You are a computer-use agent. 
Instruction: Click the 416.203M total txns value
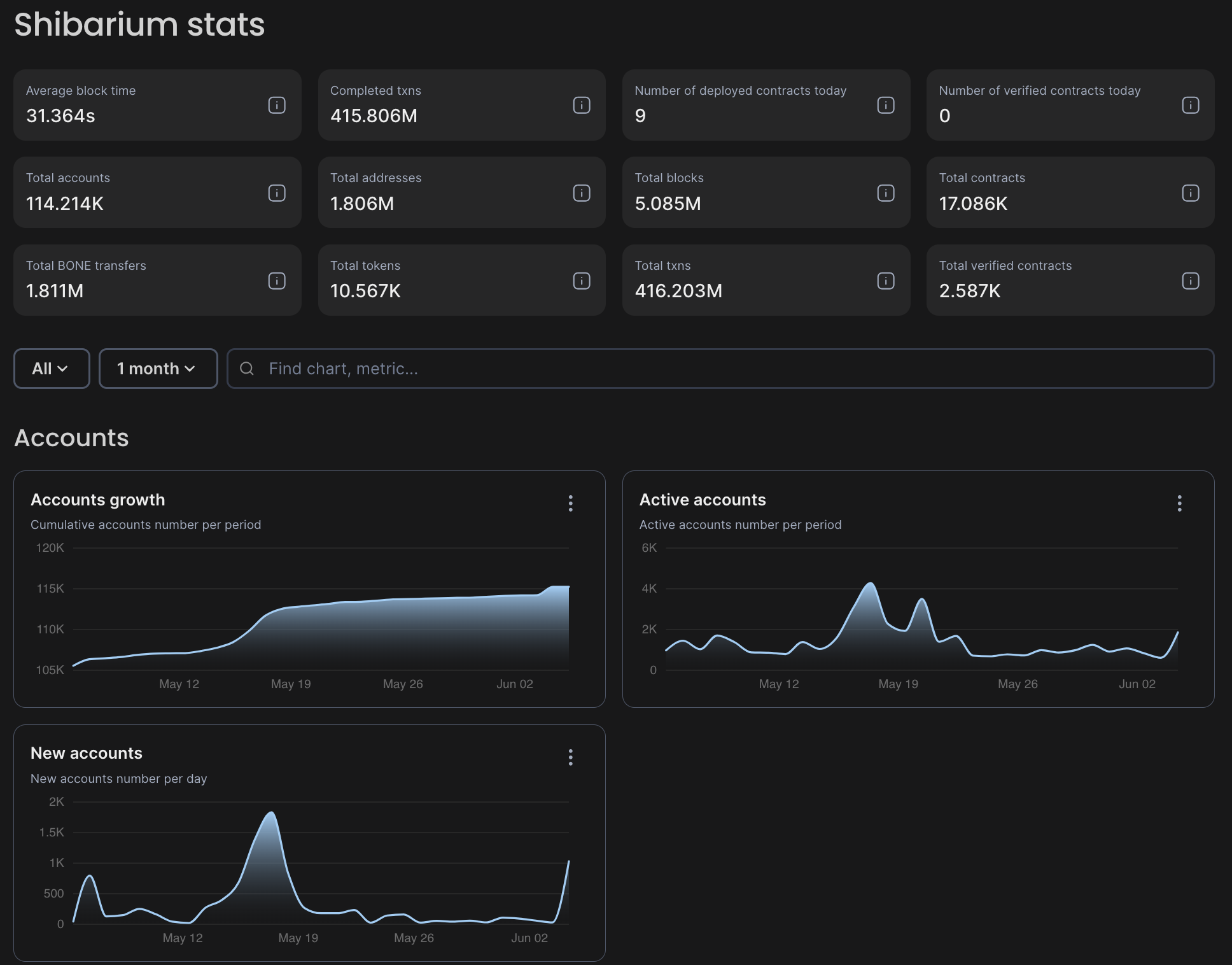(x=679, y=291)
